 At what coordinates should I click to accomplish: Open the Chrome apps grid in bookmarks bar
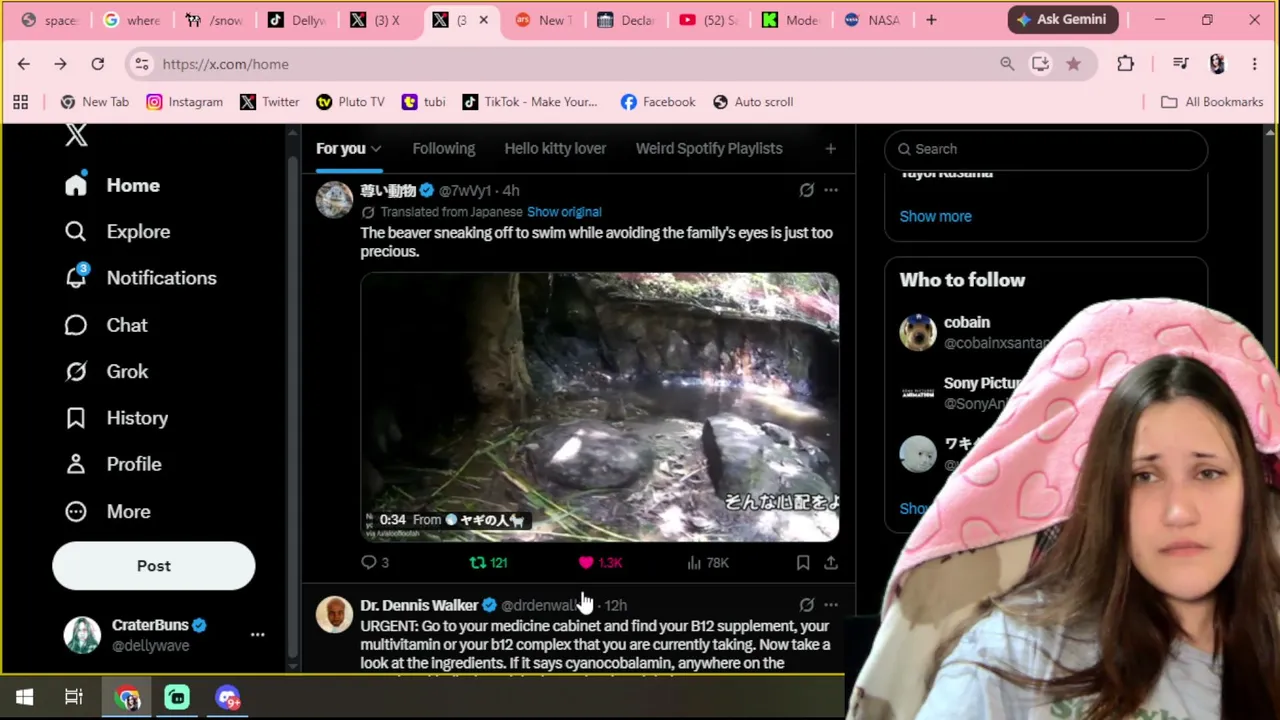(20, 102)
